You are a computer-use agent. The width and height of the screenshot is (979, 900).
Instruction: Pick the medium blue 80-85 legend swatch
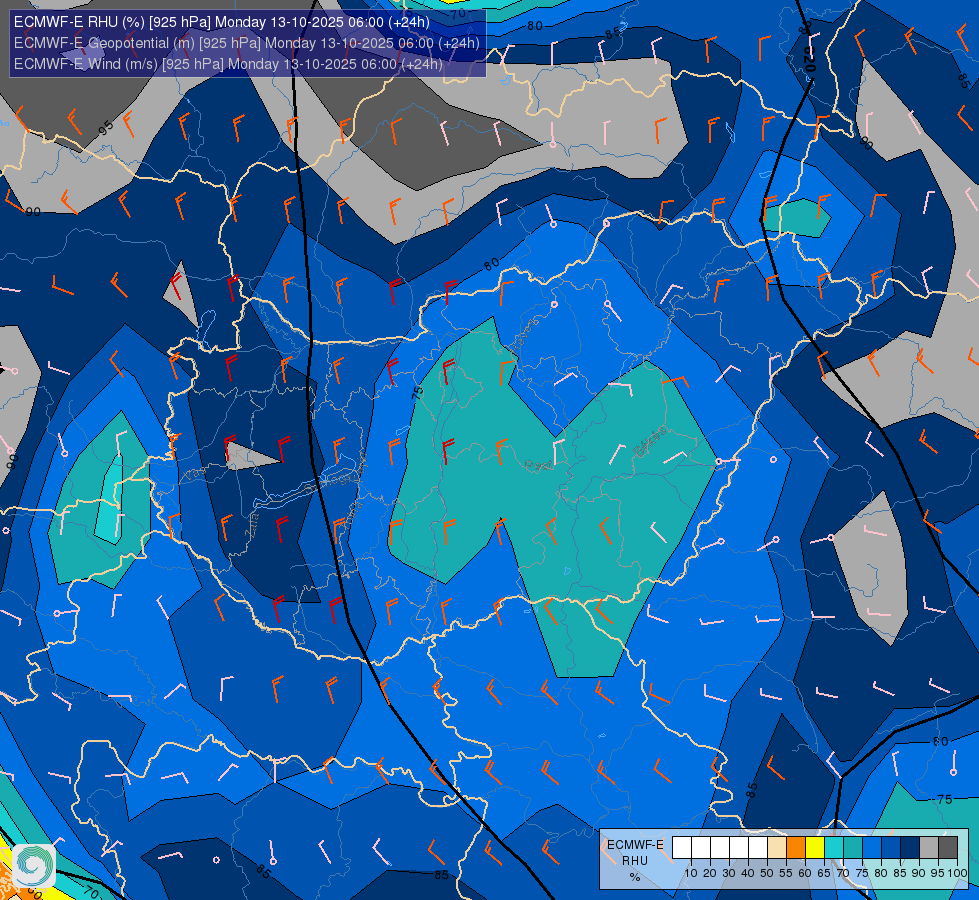(891, 847)
